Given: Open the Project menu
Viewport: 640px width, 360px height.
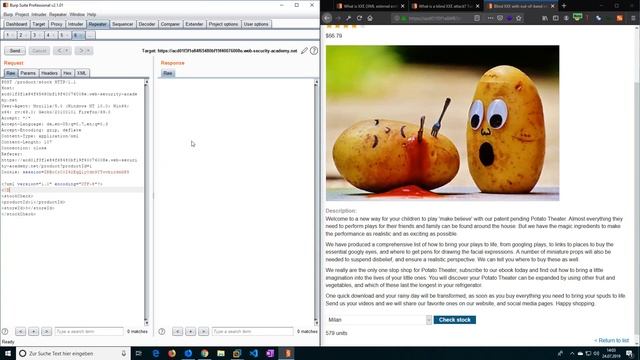Looking at the screenshot, I should coord(22,14).
